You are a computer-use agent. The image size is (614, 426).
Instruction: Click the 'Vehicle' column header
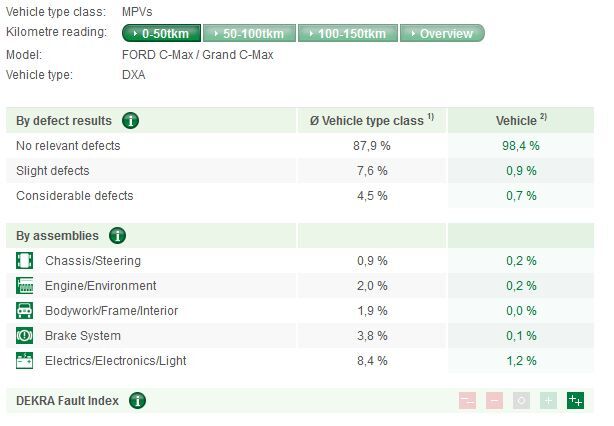pyautogui.click(x=521, y=121)
